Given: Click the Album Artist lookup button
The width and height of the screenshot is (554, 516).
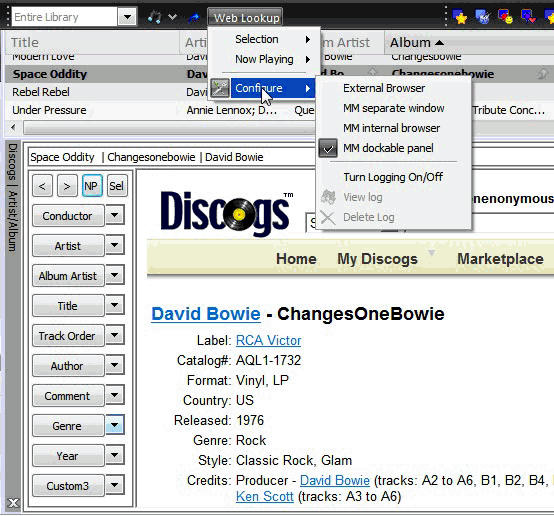Looking at the screenshot, I should (68, 276).
